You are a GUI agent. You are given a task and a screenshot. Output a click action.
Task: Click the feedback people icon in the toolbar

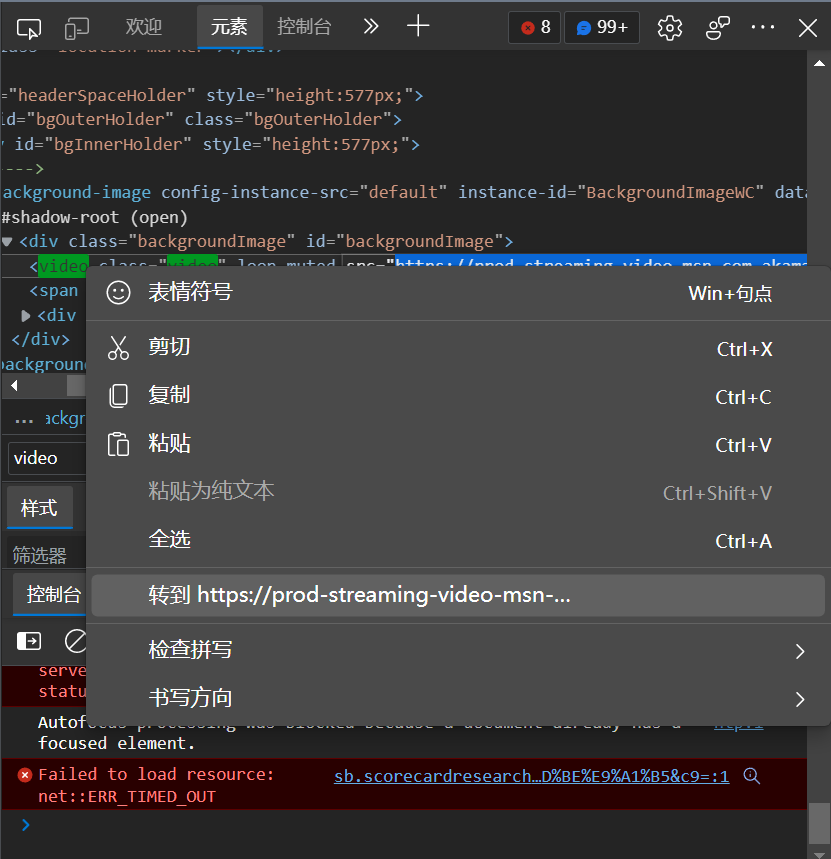tap(717, 28)
